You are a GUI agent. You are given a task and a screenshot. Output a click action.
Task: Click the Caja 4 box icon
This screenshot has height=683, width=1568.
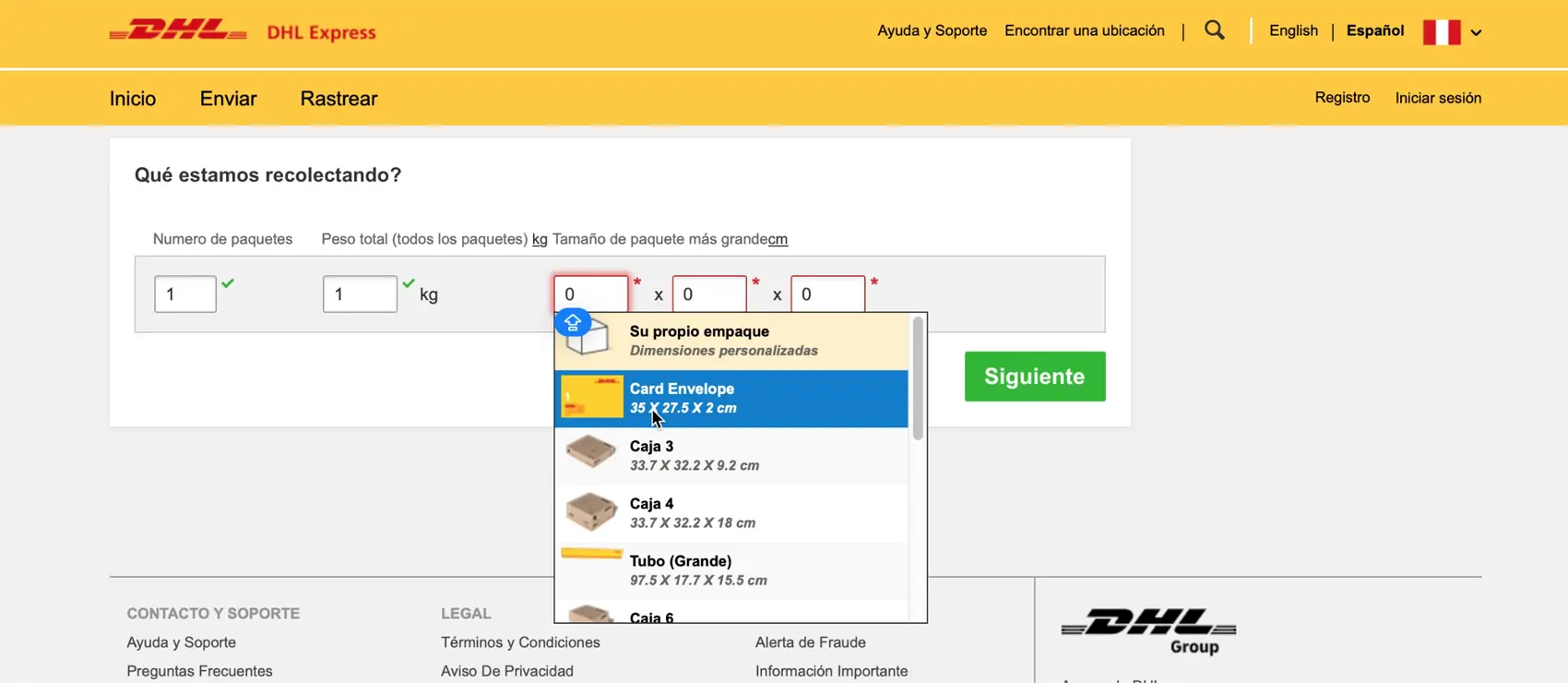[x=591, y=511]
